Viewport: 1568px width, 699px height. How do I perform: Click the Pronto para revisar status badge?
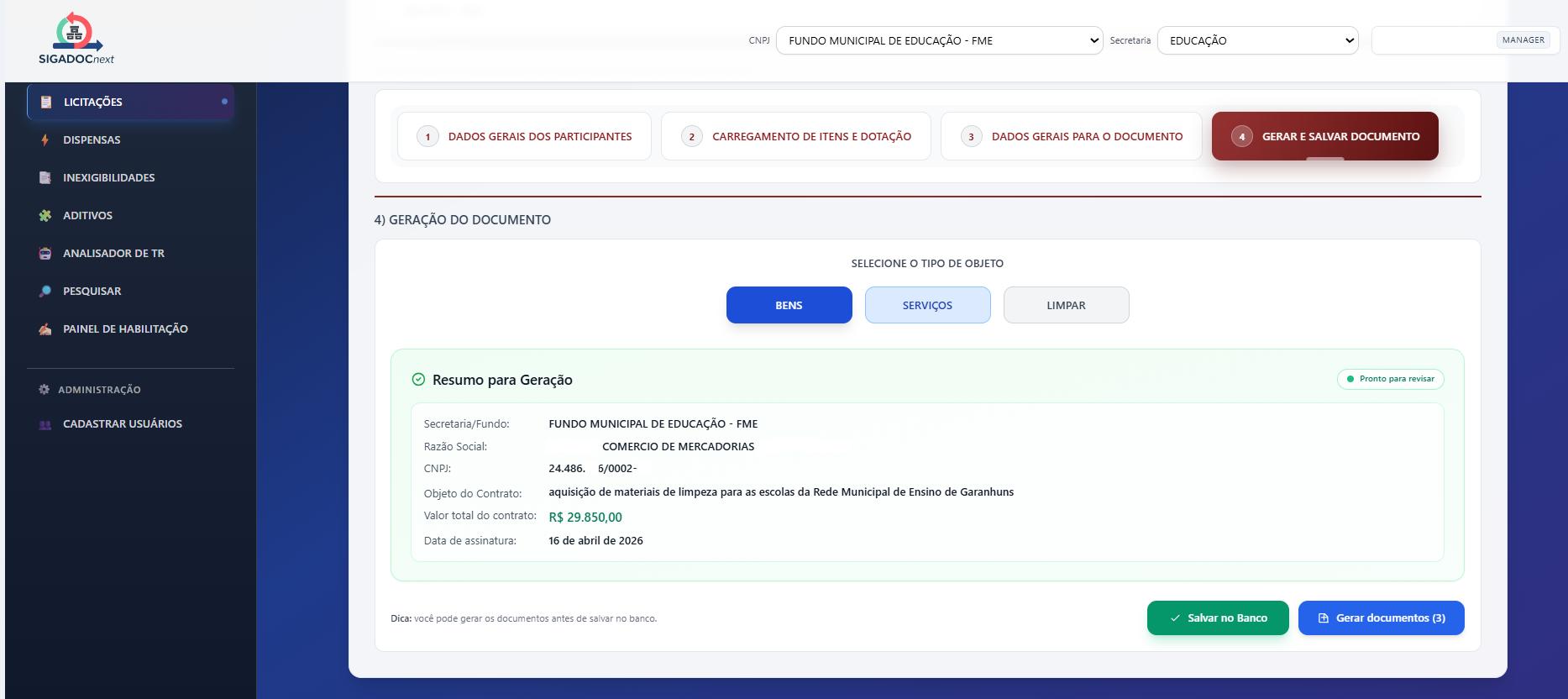click(x=1390, y=379)
